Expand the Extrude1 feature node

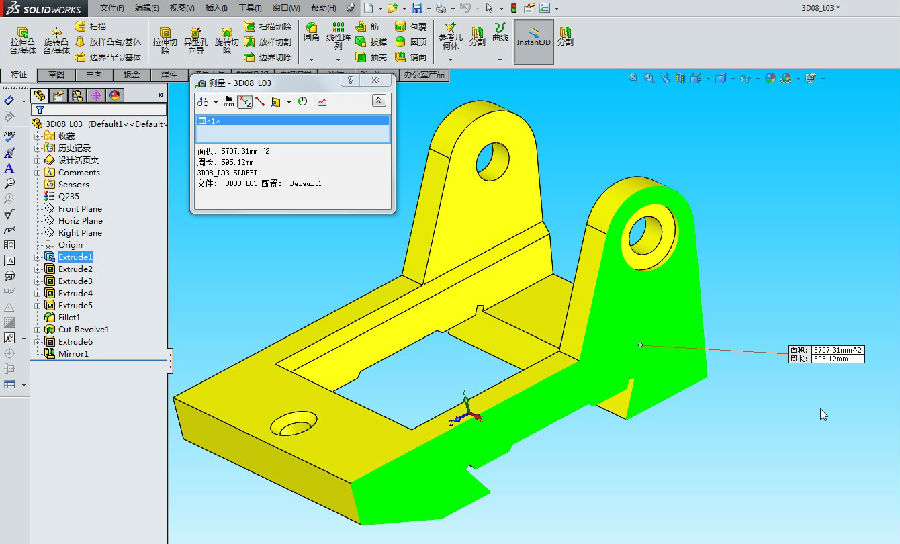coord(38,257)
